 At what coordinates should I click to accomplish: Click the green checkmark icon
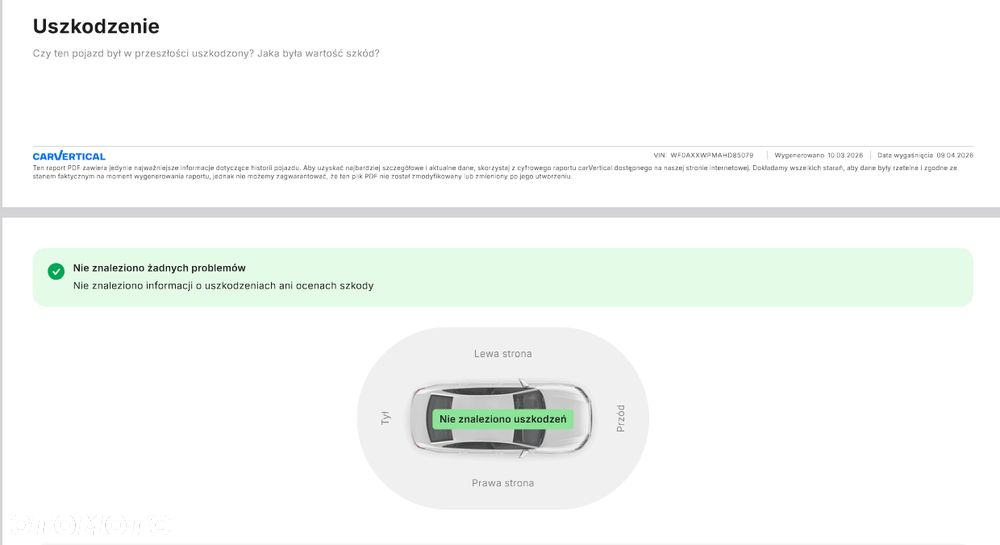click(x=56, y=271)
